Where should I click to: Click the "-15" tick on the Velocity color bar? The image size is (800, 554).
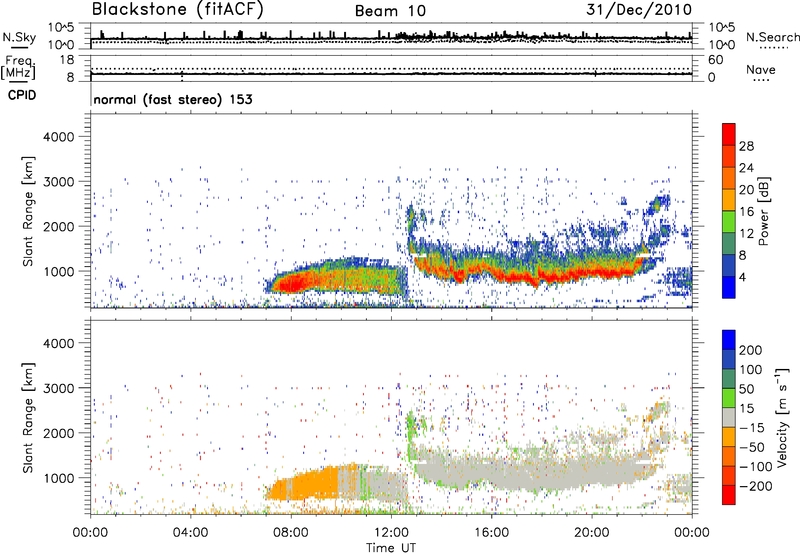click(x=752, y=428)
